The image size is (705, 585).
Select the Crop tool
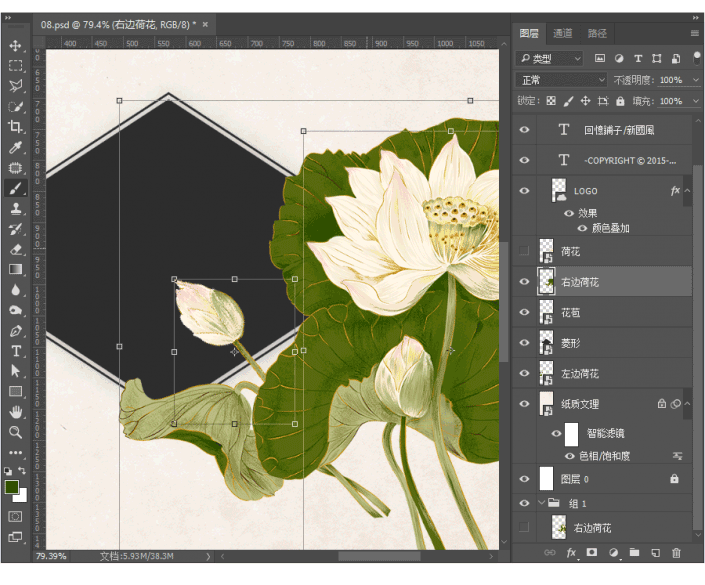[x=15, y=127]
